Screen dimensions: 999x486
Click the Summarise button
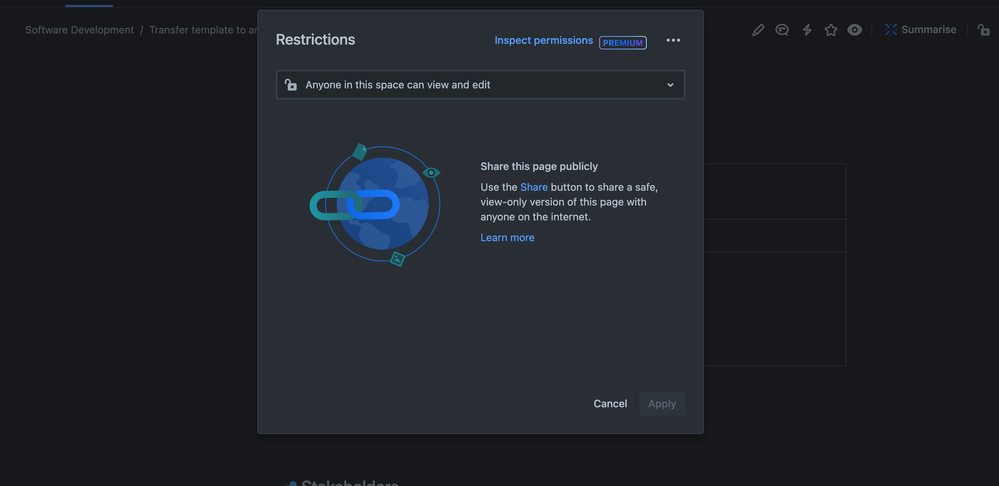coord(920,30)
